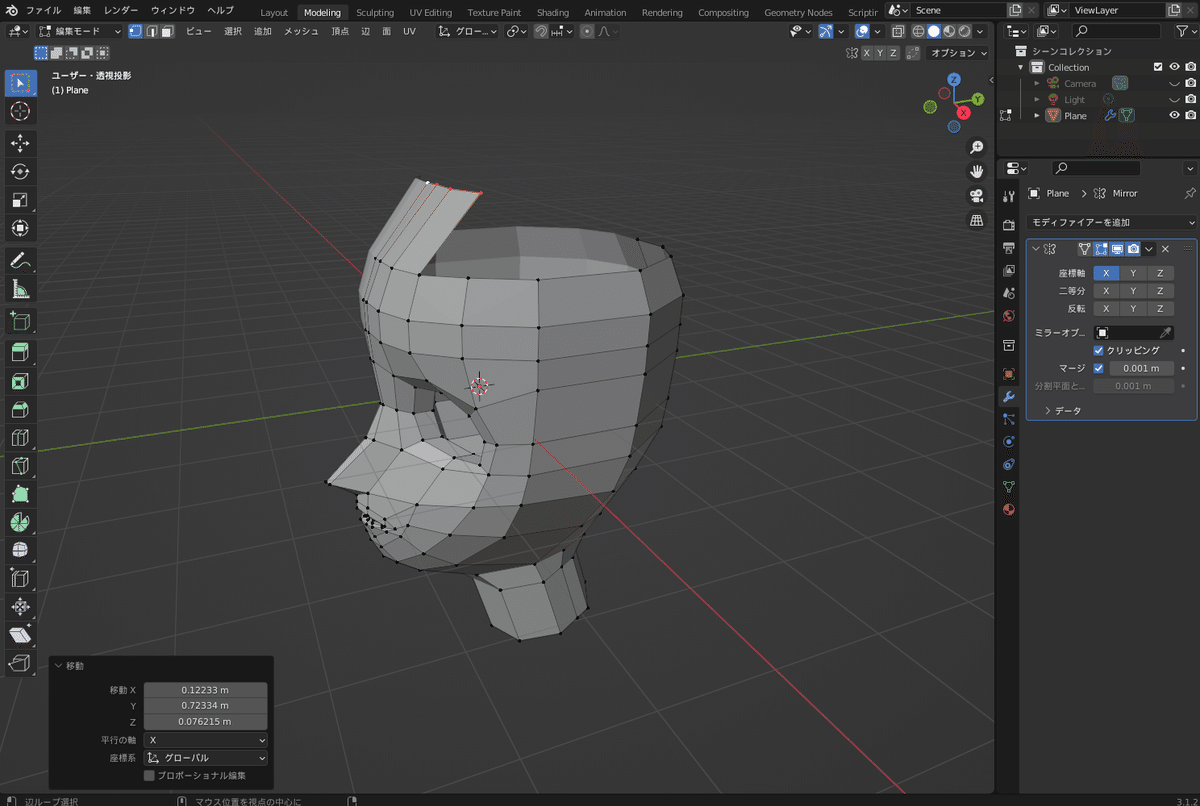Switch to the UV Editing workspace tab

[431, 12]
